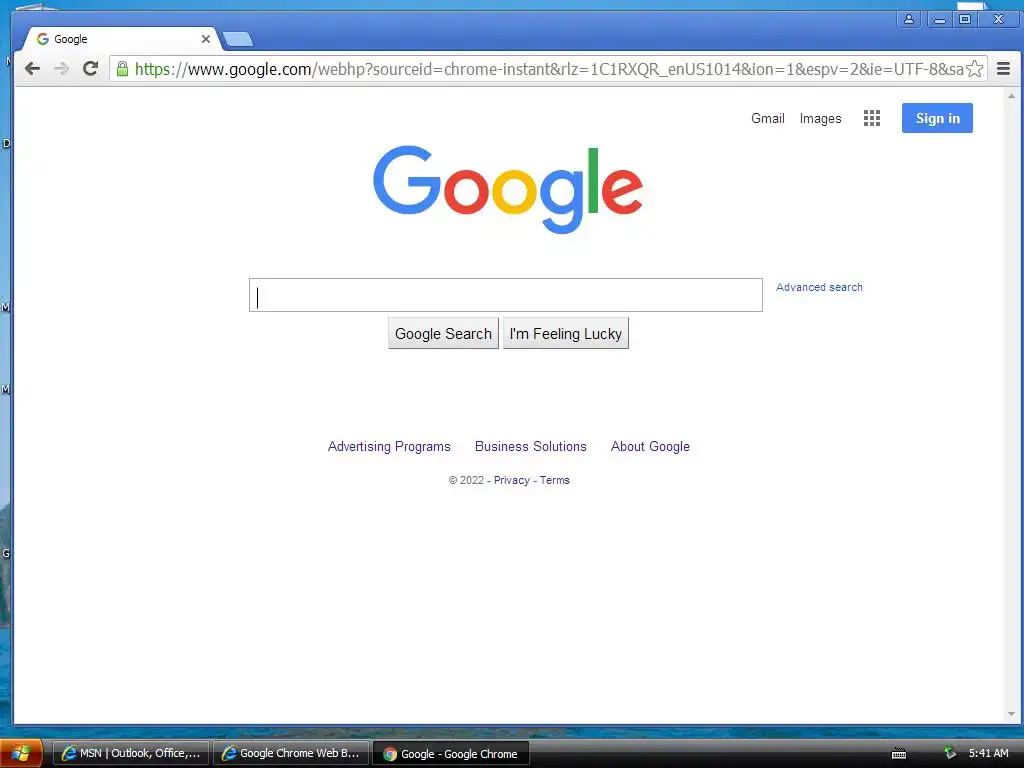Go back using the browser back arrow
This screenshot has height=768, width=1024.
tap(32, 69)
